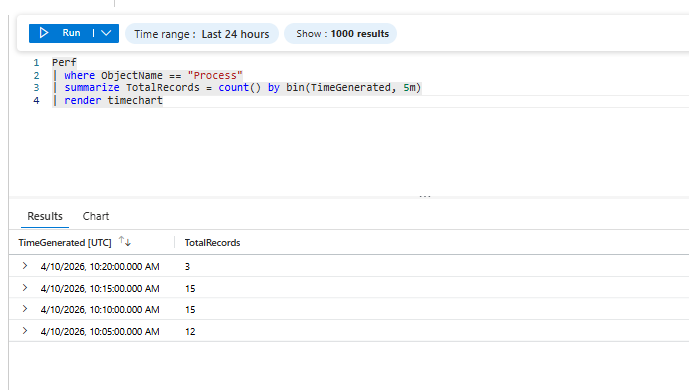Screen dimensions: 689x390
Task: Click the TotalRecords value 12
Action: [x=190, y=332]
